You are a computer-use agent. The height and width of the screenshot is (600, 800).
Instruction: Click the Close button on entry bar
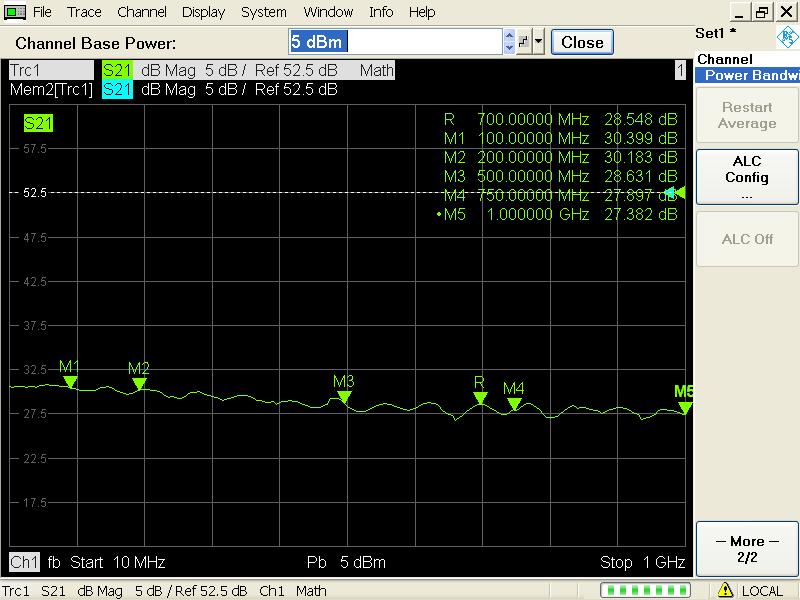[582, 42]
